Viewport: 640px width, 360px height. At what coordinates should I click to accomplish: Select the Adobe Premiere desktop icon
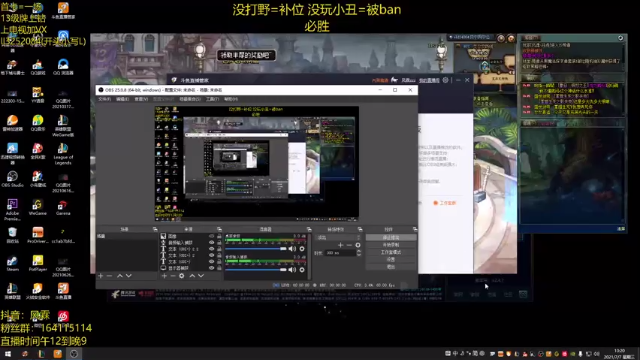pyautogui.click(x=12, y=209)
